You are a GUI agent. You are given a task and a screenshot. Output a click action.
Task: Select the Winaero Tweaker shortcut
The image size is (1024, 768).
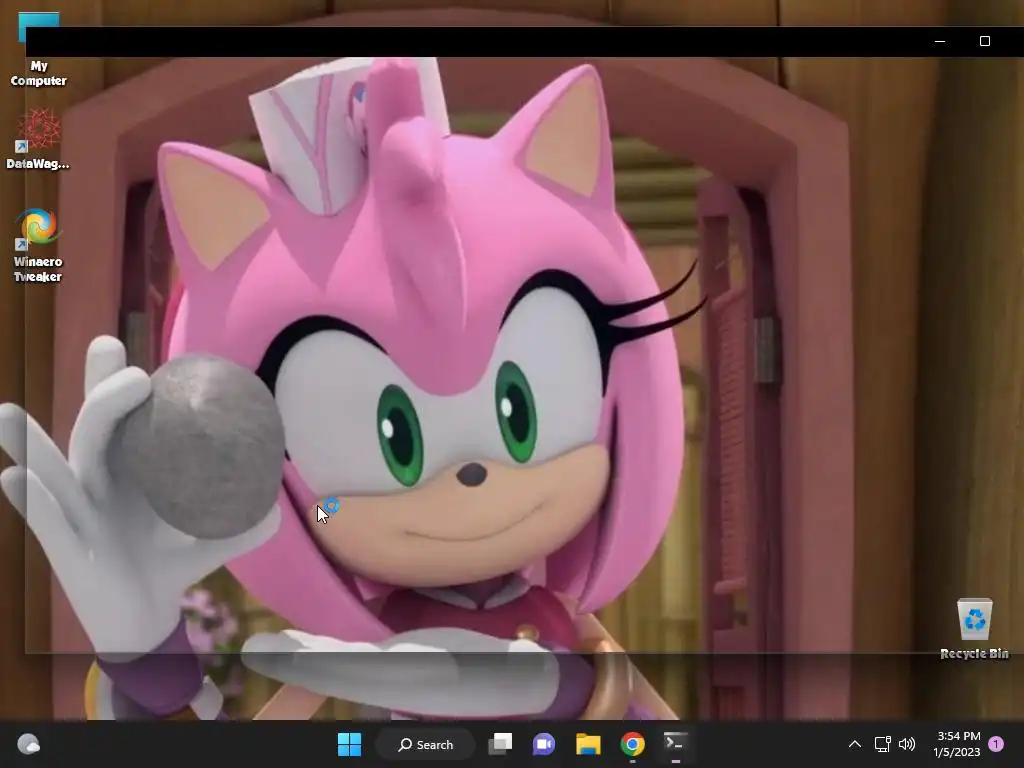tap(38, 245)
